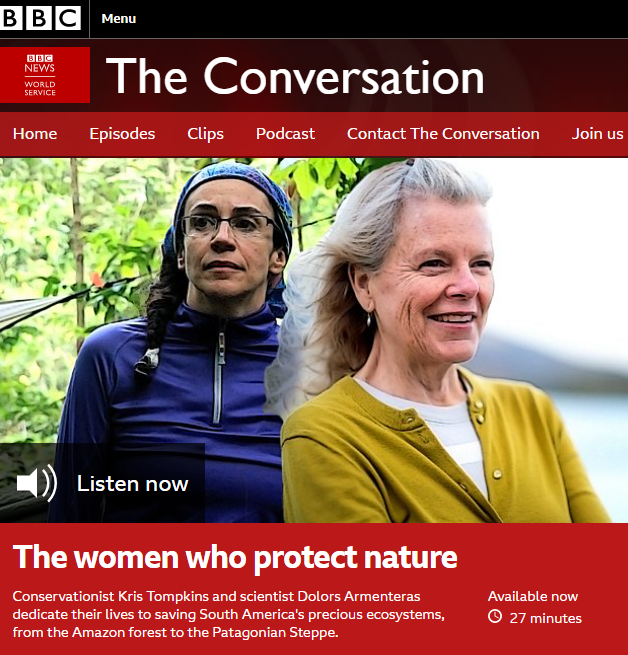
Task: Open The women who protect nature headline
Action: point(235,557)
